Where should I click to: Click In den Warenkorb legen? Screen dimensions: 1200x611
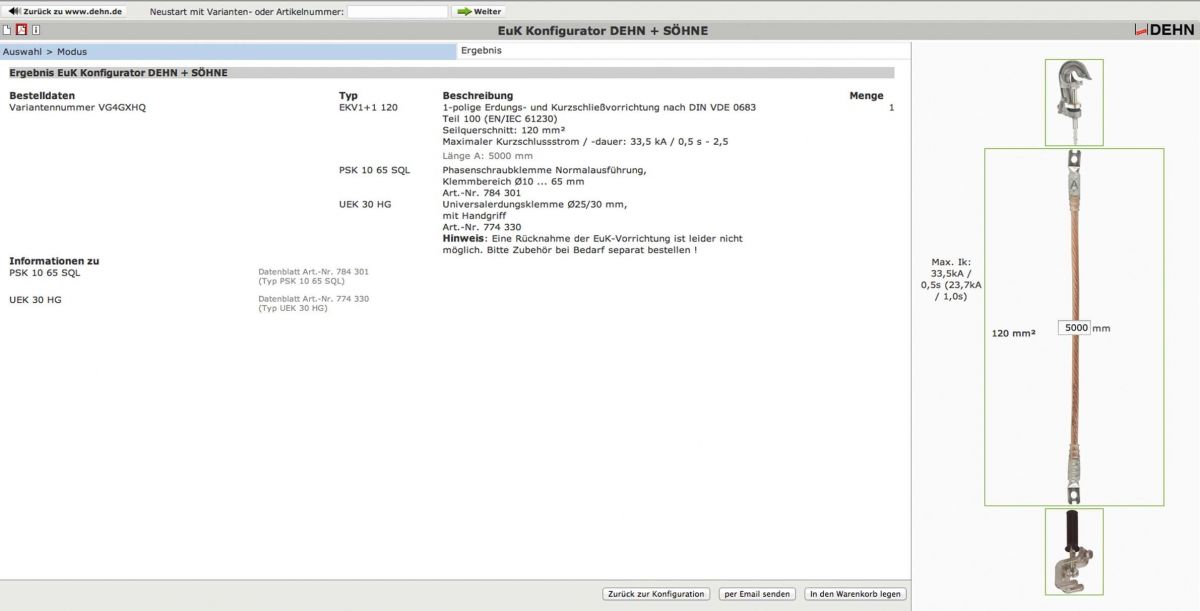[x=855, y=594]
